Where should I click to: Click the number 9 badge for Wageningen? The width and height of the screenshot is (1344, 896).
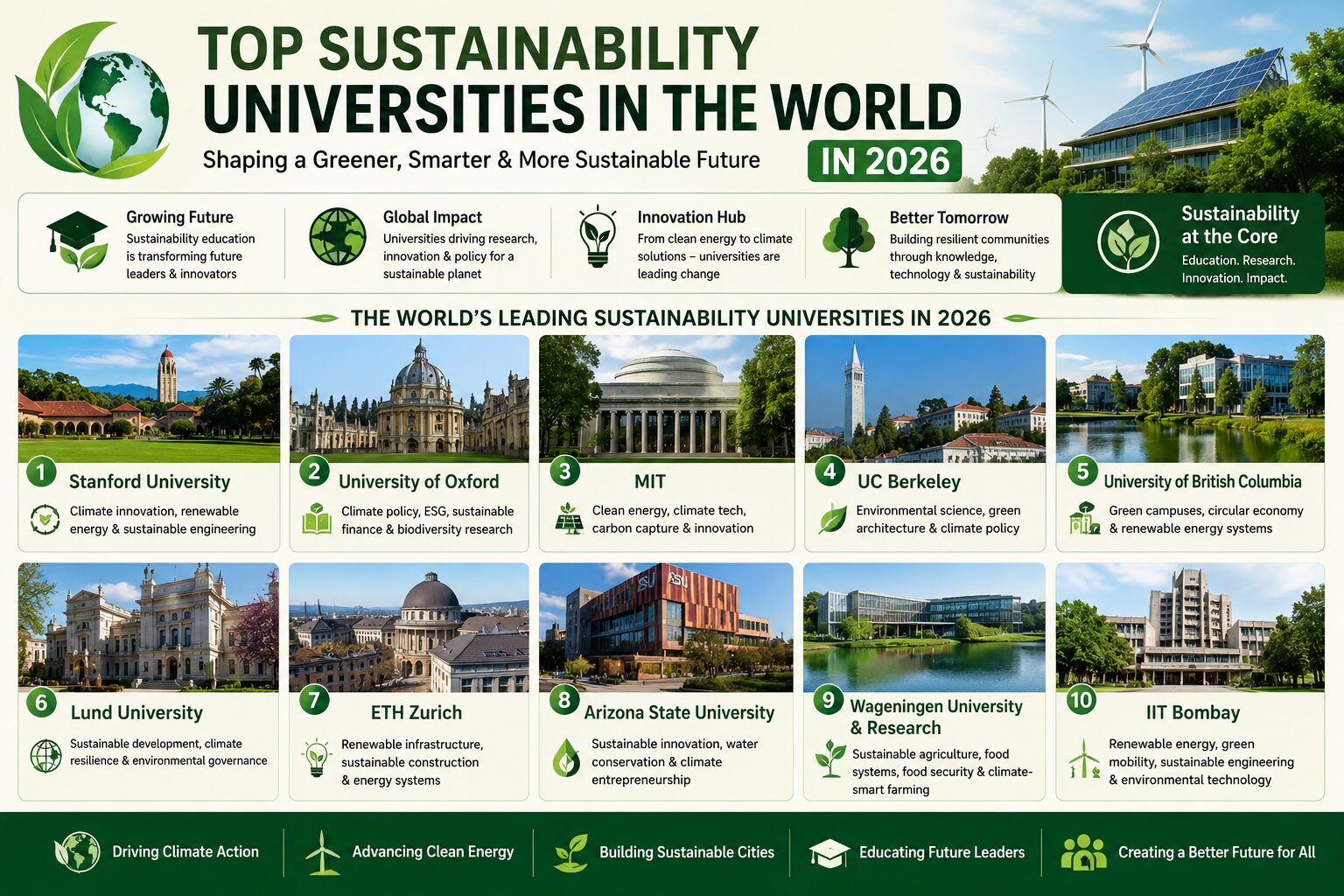click(x=828, y=700)
